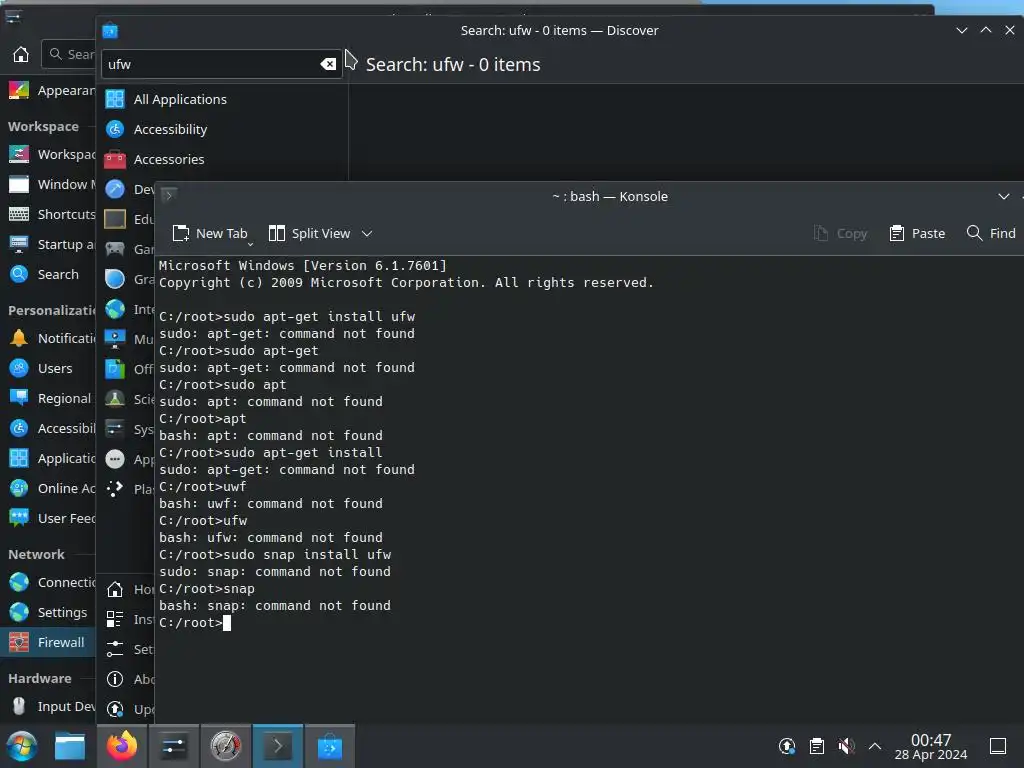Click the Education category icon
This screenshot has height=768, width=1024.
point(115,219)
